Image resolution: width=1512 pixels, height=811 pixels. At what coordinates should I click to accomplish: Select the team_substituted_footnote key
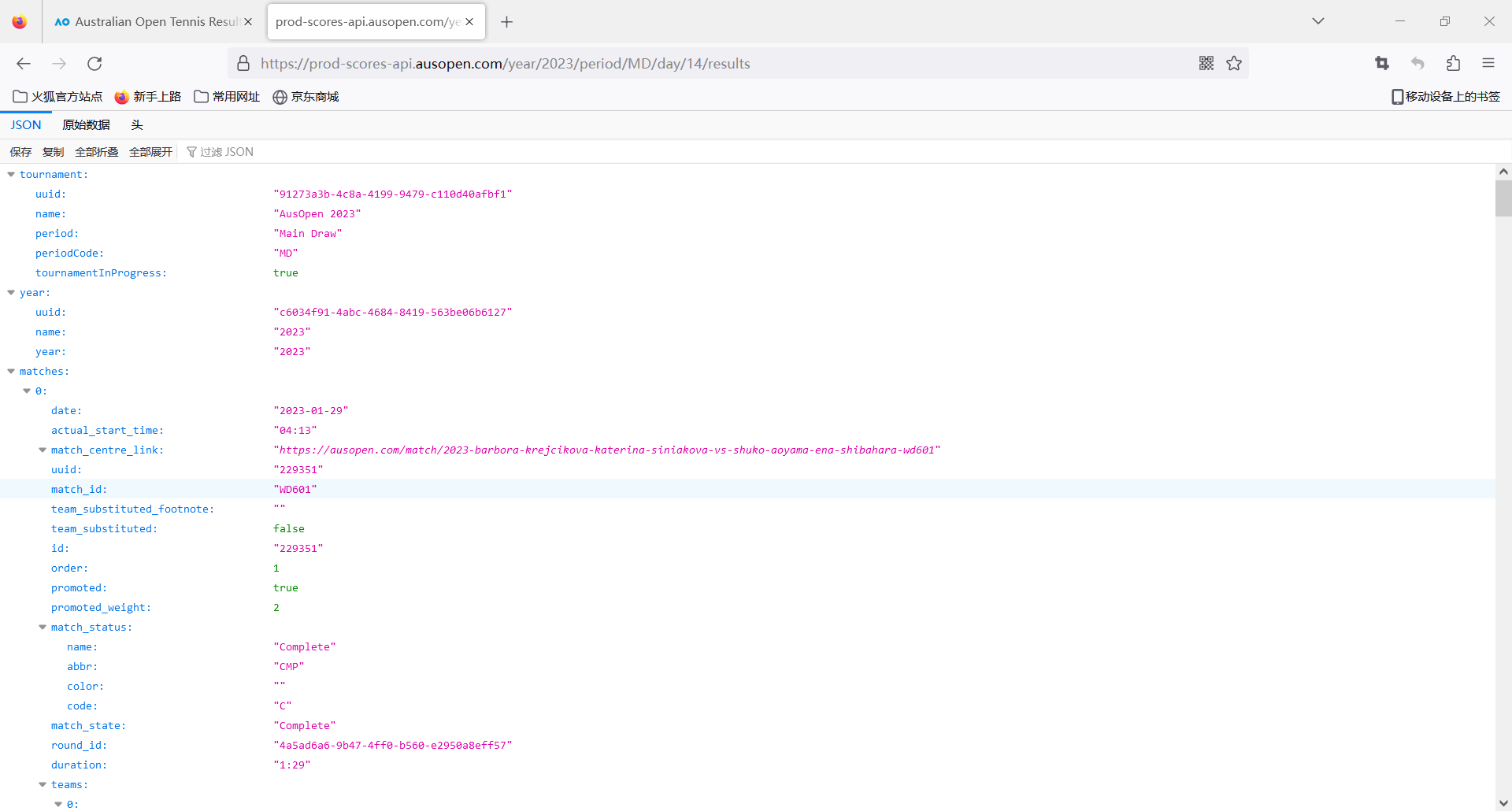132,509
